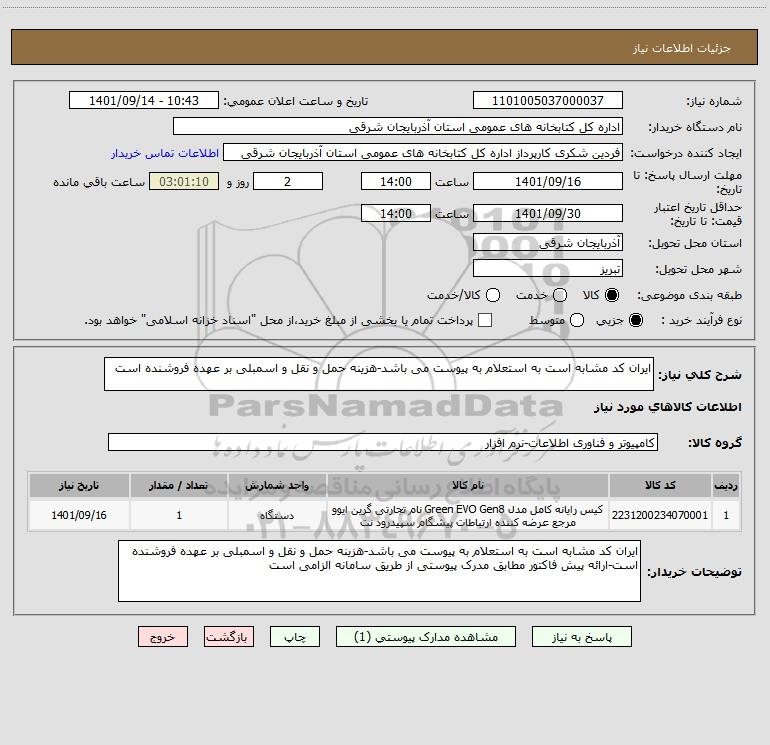Click the general description 'شرح کلی نیاز' box
The height and width of the screenshot is (745, 770).
point(379,374)
